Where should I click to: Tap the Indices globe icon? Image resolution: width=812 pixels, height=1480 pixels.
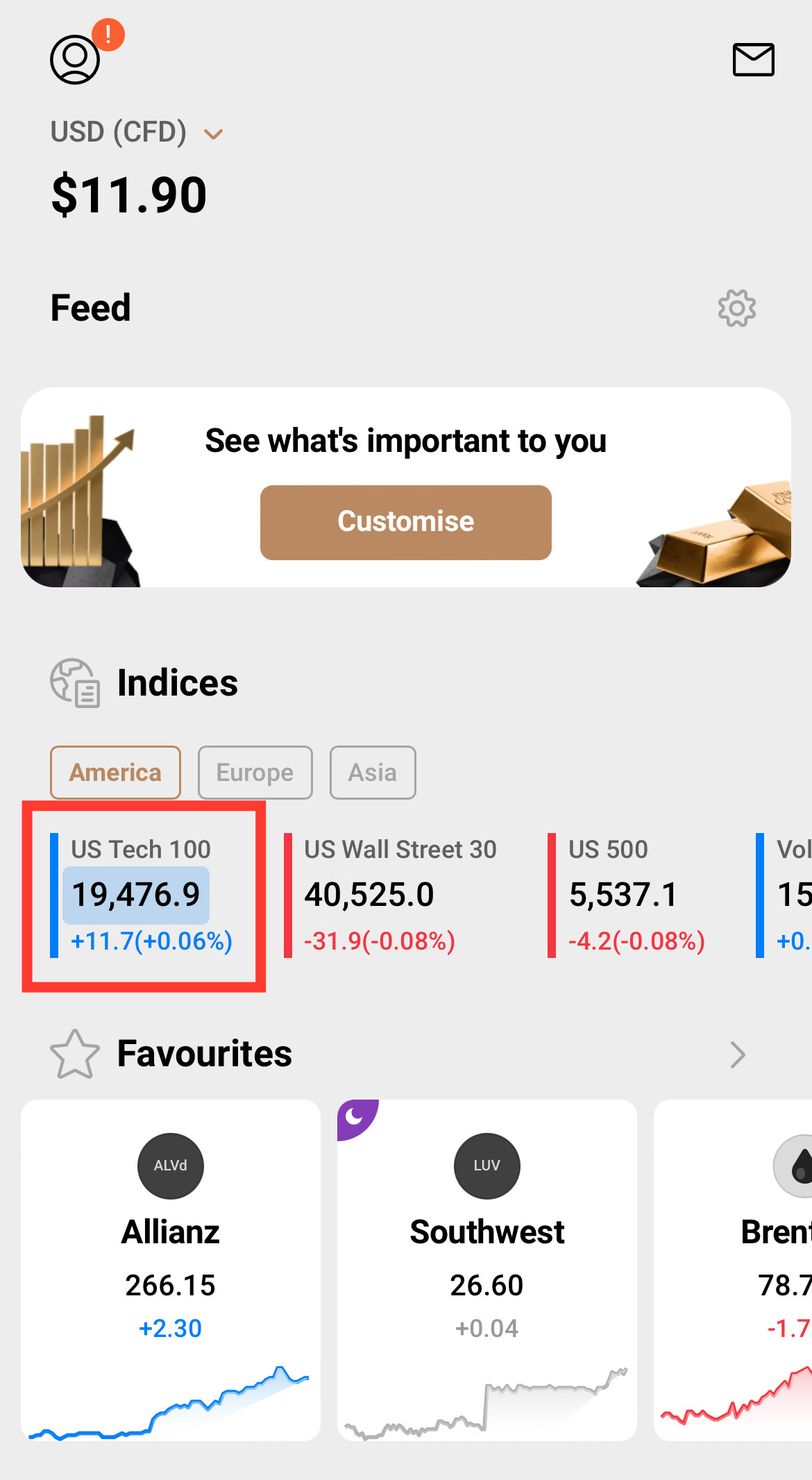[75, 683]
